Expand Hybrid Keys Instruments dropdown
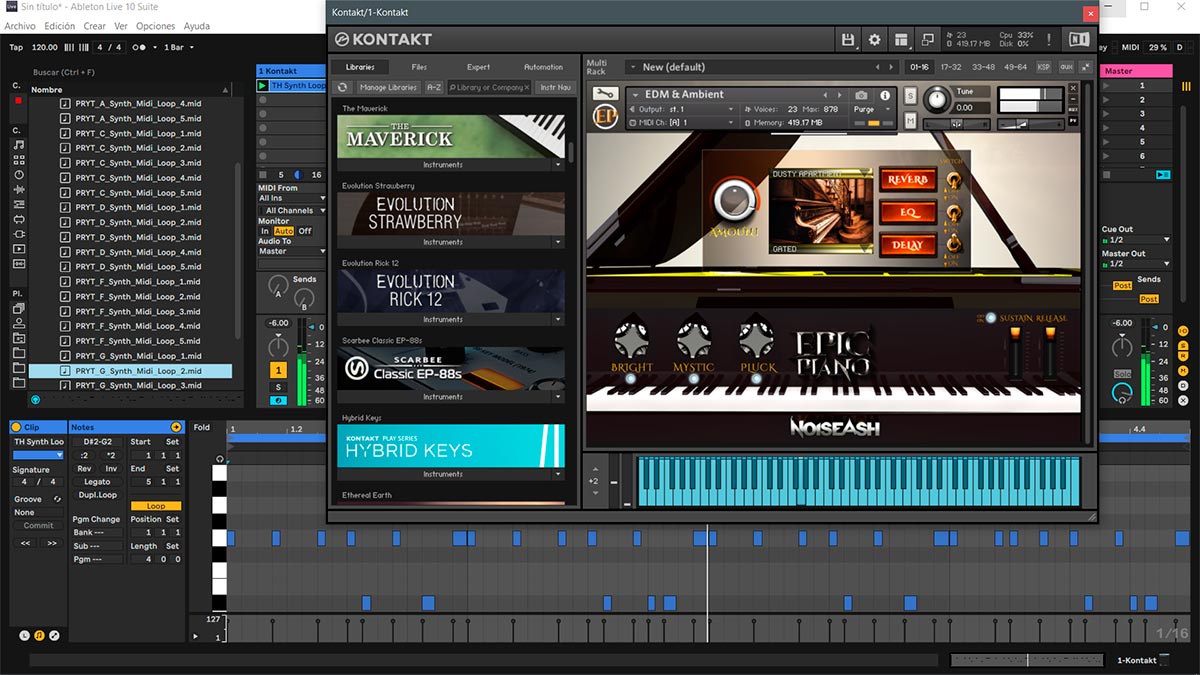1200x675 pixels. pyautogui.click(x=559, y=475)
